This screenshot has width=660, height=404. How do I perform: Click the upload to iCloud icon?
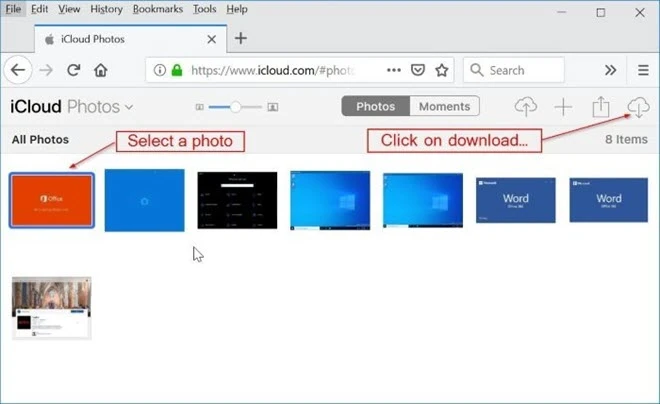[x=526, y=106]
